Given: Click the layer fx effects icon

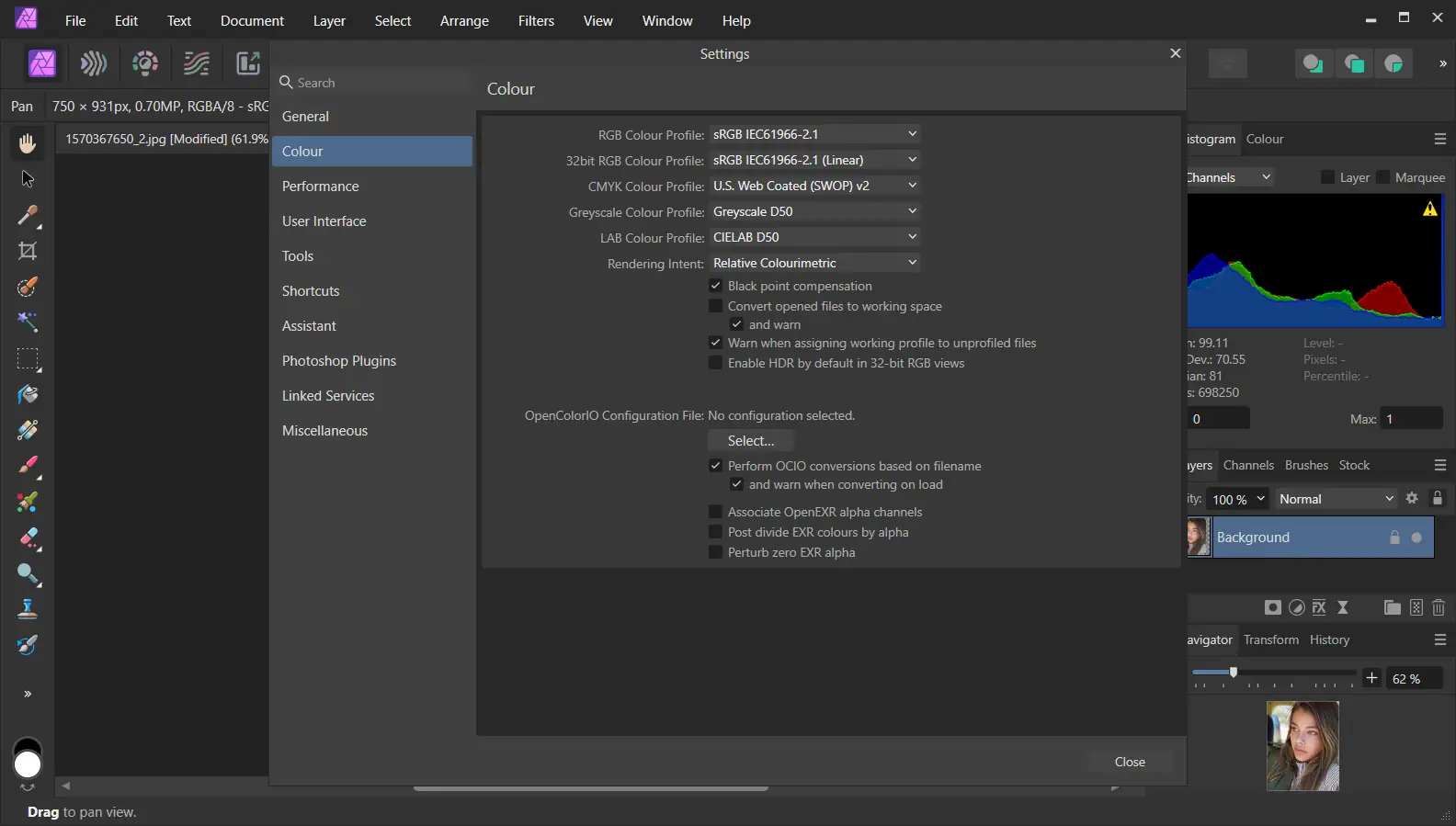Looking at the screenshot, I should click(x=1319, y=607).
